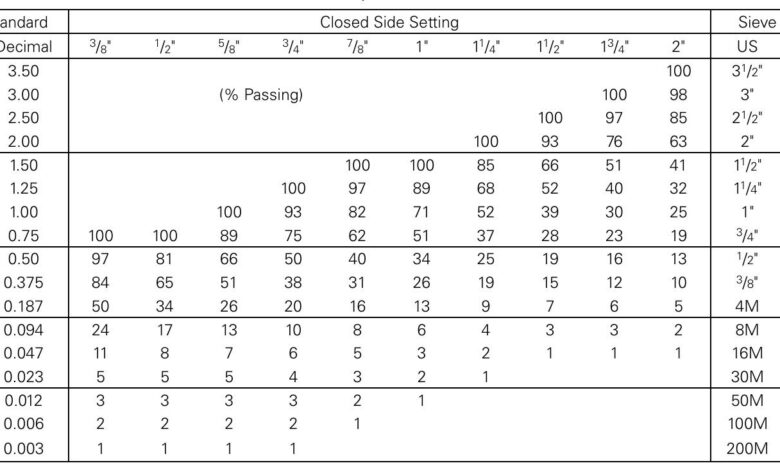The height and width of the screenshot is (470, 780).
Task: Click the Closed Side Setting header
Action: point(389,22)
